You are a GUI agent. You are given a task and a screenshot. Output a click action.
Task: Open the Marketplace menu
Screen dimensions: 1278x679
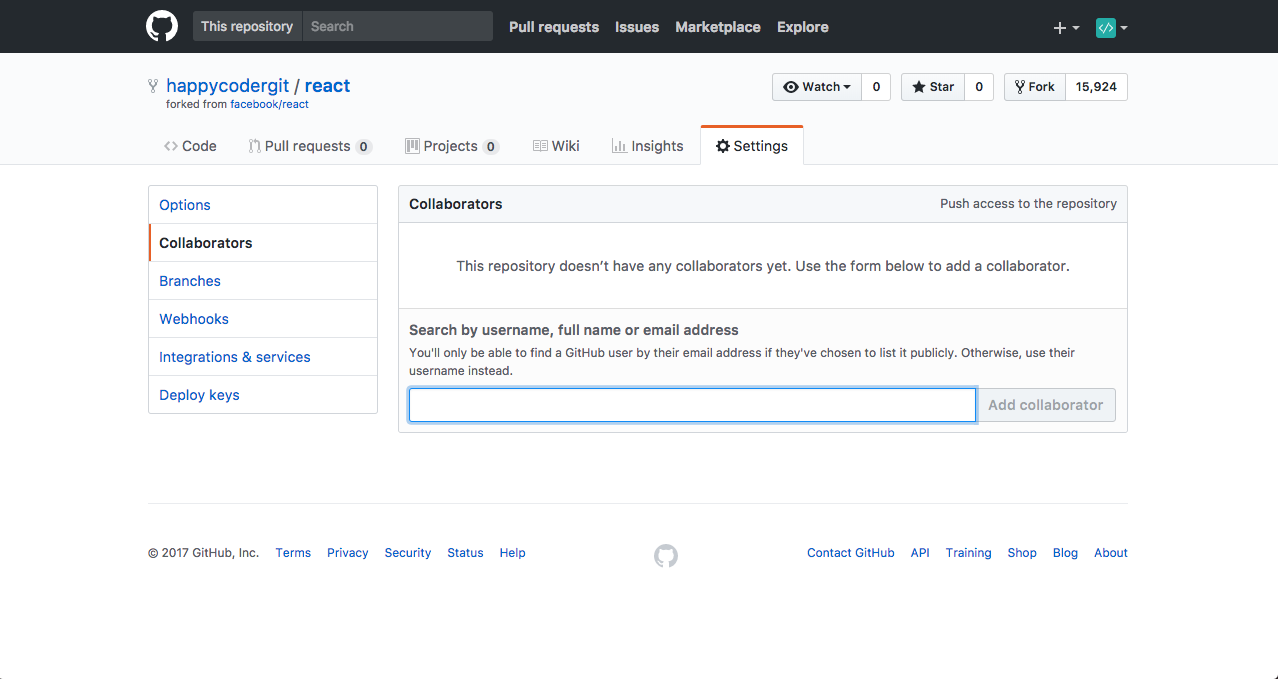pyautogui.click(x=717, y=27)
